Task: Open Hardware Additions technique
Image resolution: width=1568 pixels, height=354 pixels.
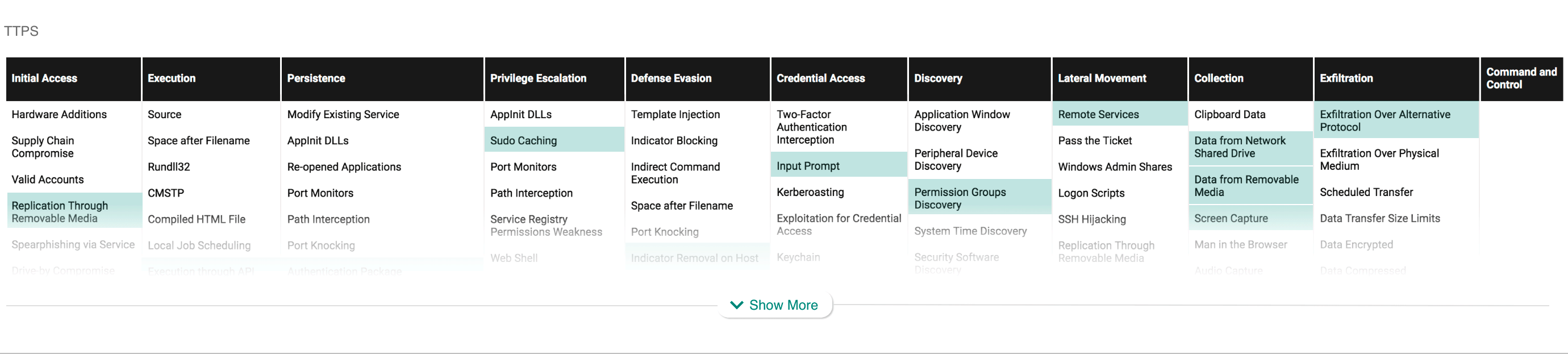Action: (59, 115)
